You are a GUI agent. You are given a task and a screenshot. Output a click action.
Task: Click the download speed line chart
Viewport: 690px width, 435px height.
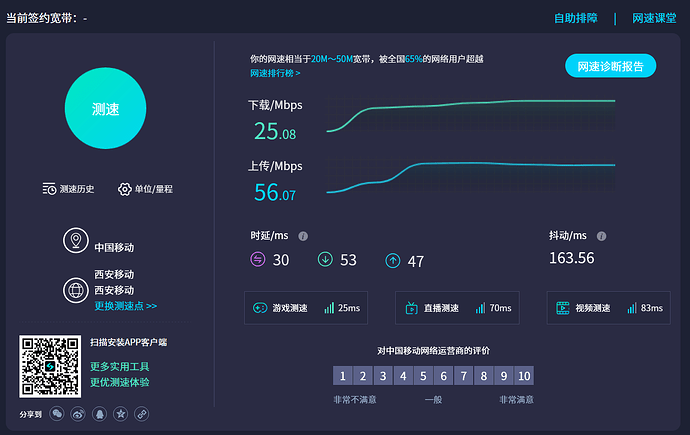(x=471, y=114)
